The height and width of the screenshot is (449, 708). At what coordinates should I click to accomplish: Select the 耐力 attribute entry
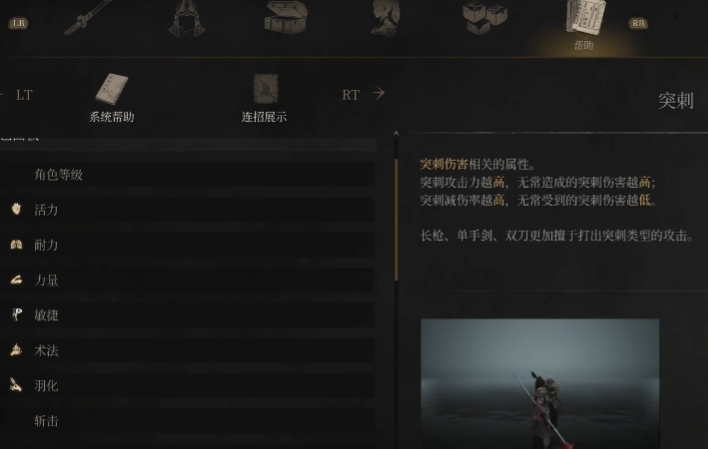coord(187,245)
